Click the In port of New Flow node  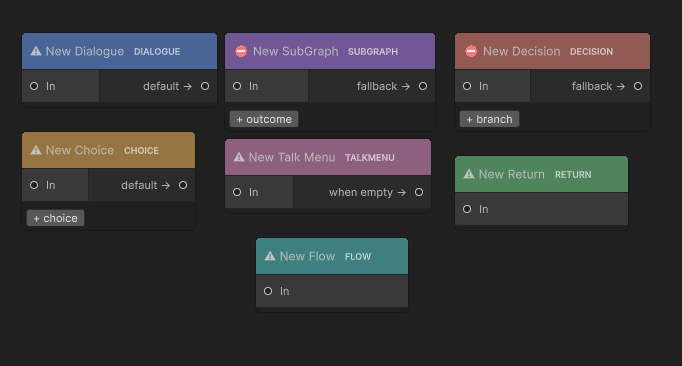[x=268, y=291]
